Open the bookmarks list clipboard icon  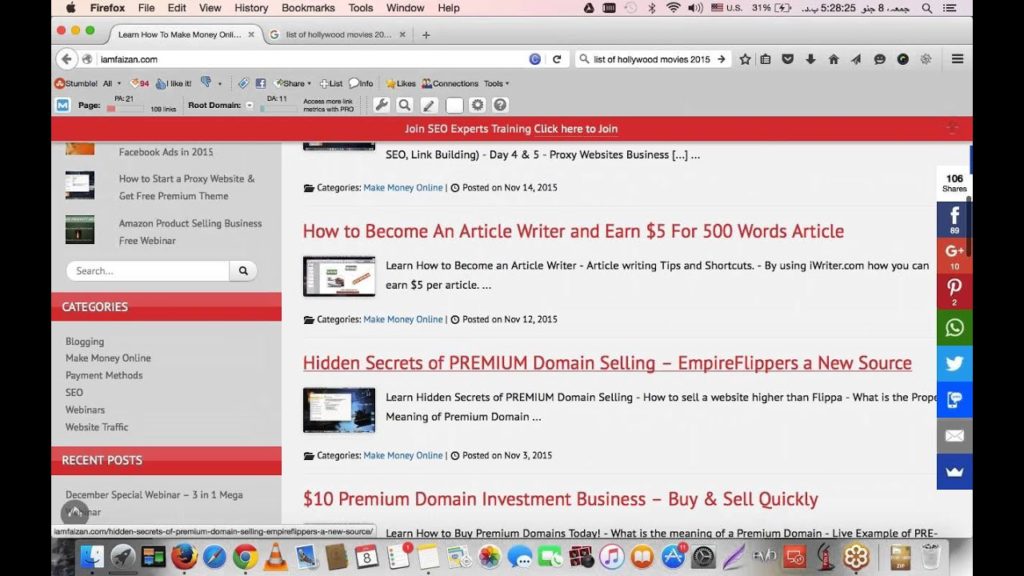click(x=765, y=59)
